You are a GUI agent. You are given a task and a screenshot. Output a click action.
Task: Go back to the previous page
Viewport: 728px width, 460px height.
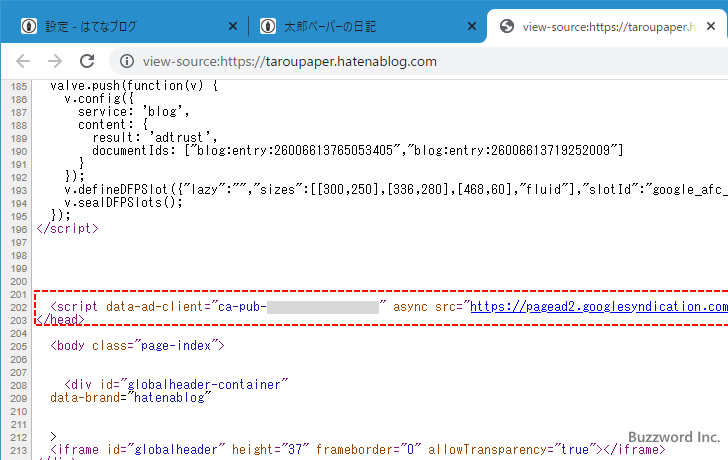[x=23, y=61]
